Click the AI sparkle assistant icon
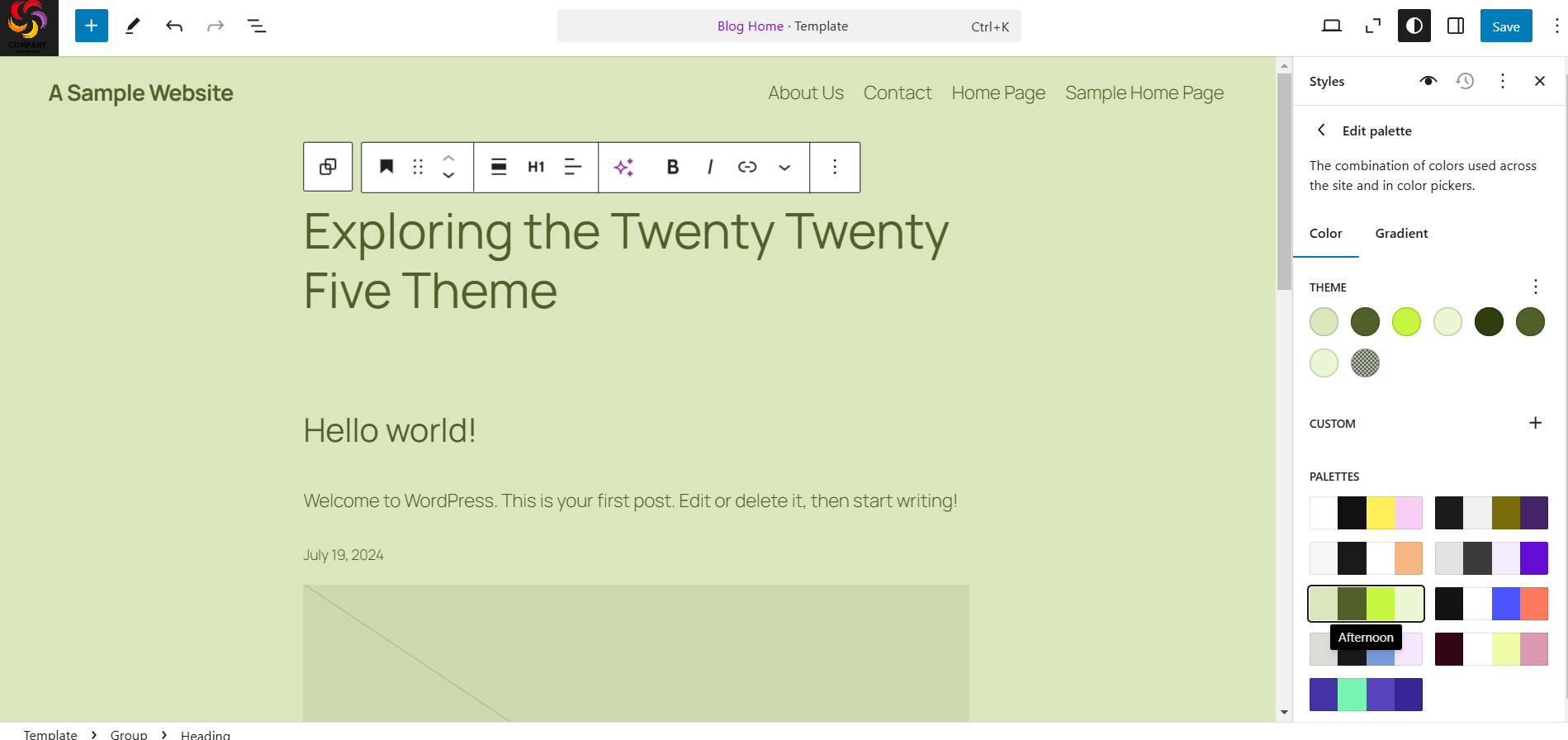 624,167
